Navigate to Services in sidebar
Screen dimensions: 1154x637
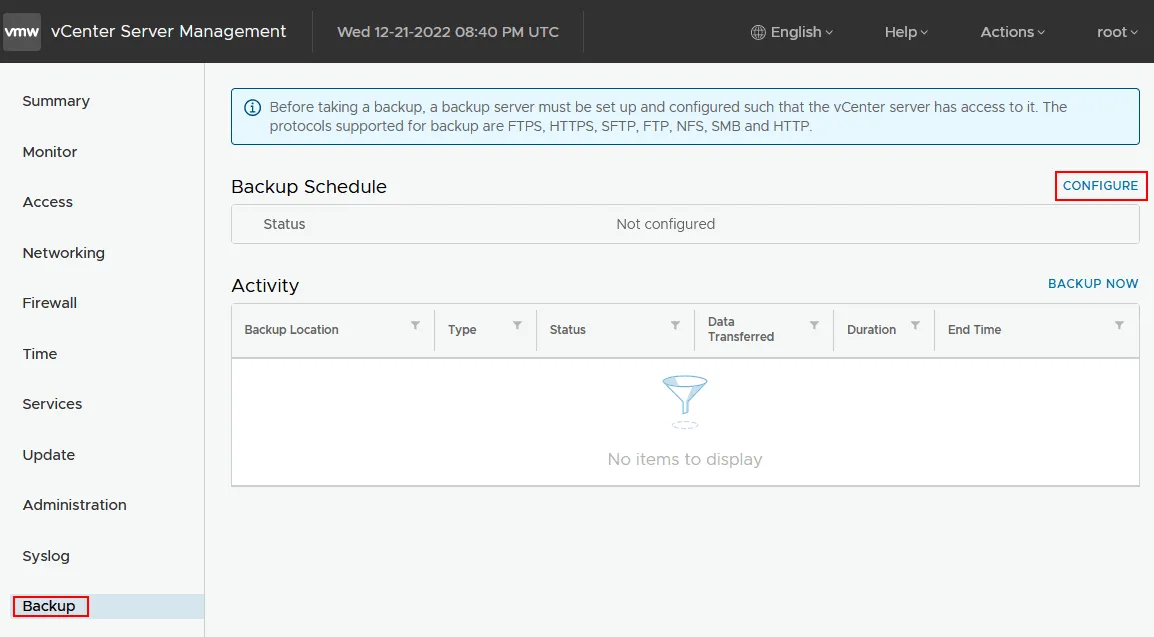pyautogui.click(x=52, y=404)
